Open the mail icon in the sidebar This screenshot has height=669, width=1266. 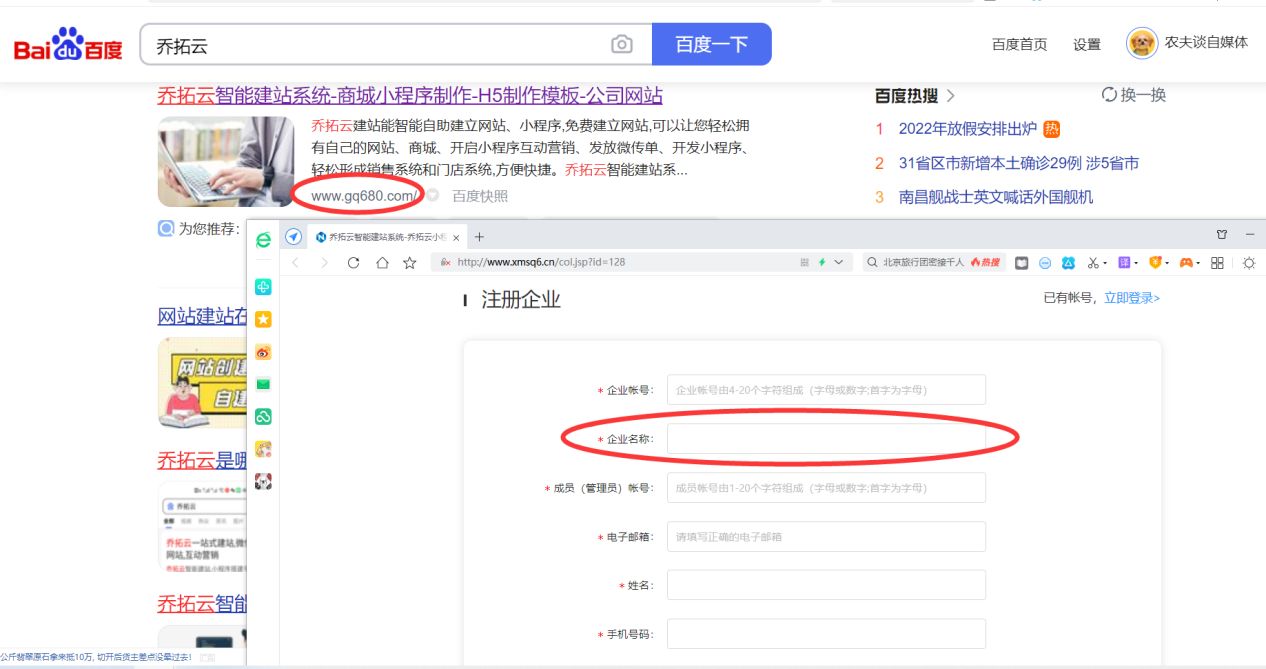point(263,385)
